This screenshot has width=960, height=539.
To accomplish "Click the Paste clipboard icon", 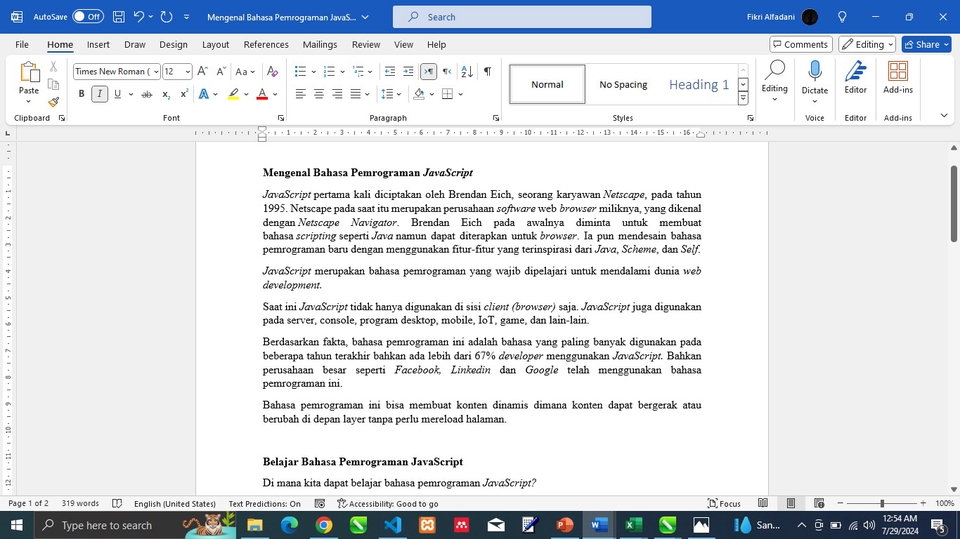I will pos(29,72).
